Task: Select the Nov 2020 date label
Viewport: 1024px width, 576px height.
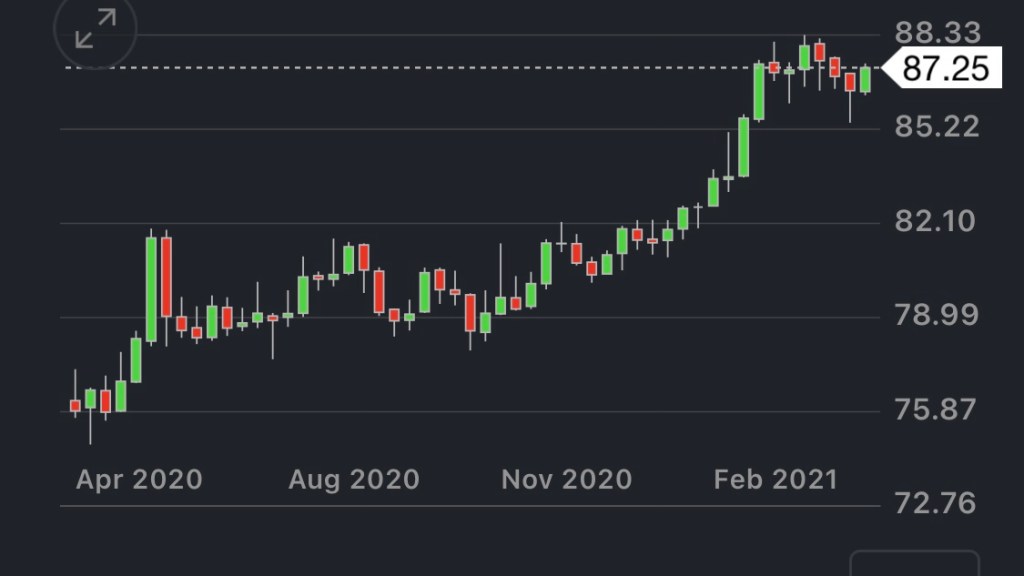Action: coord(566,480)
